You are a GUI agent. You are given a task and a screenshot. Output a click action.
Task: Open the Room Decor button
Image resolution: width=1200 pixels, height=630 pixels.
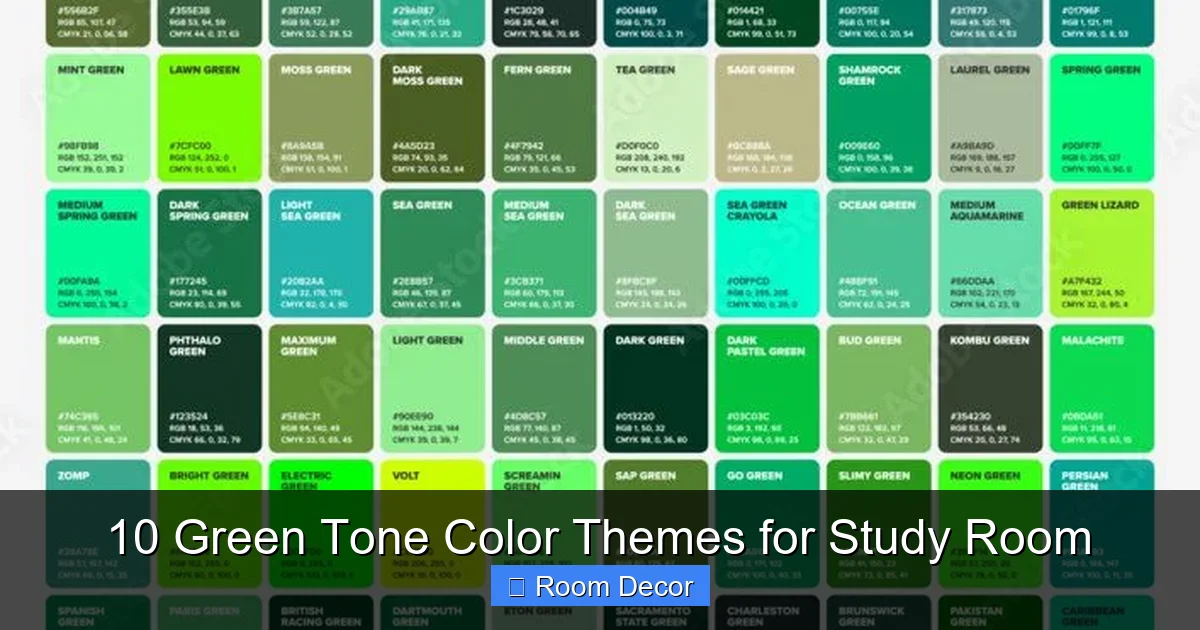coord(600,587)
